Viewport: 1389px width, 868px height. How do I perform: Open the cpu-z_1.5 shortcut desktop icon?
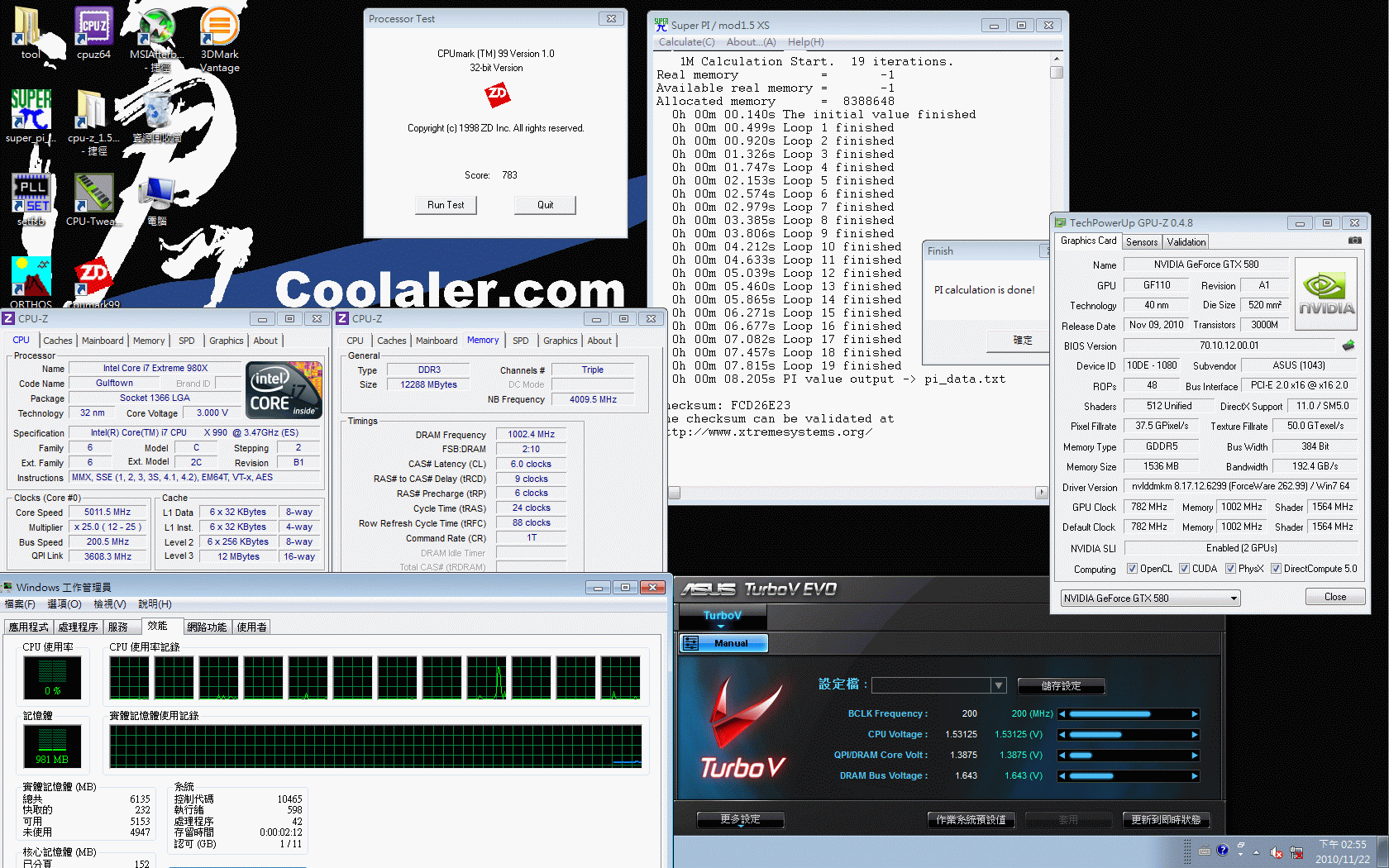(93, 122)
